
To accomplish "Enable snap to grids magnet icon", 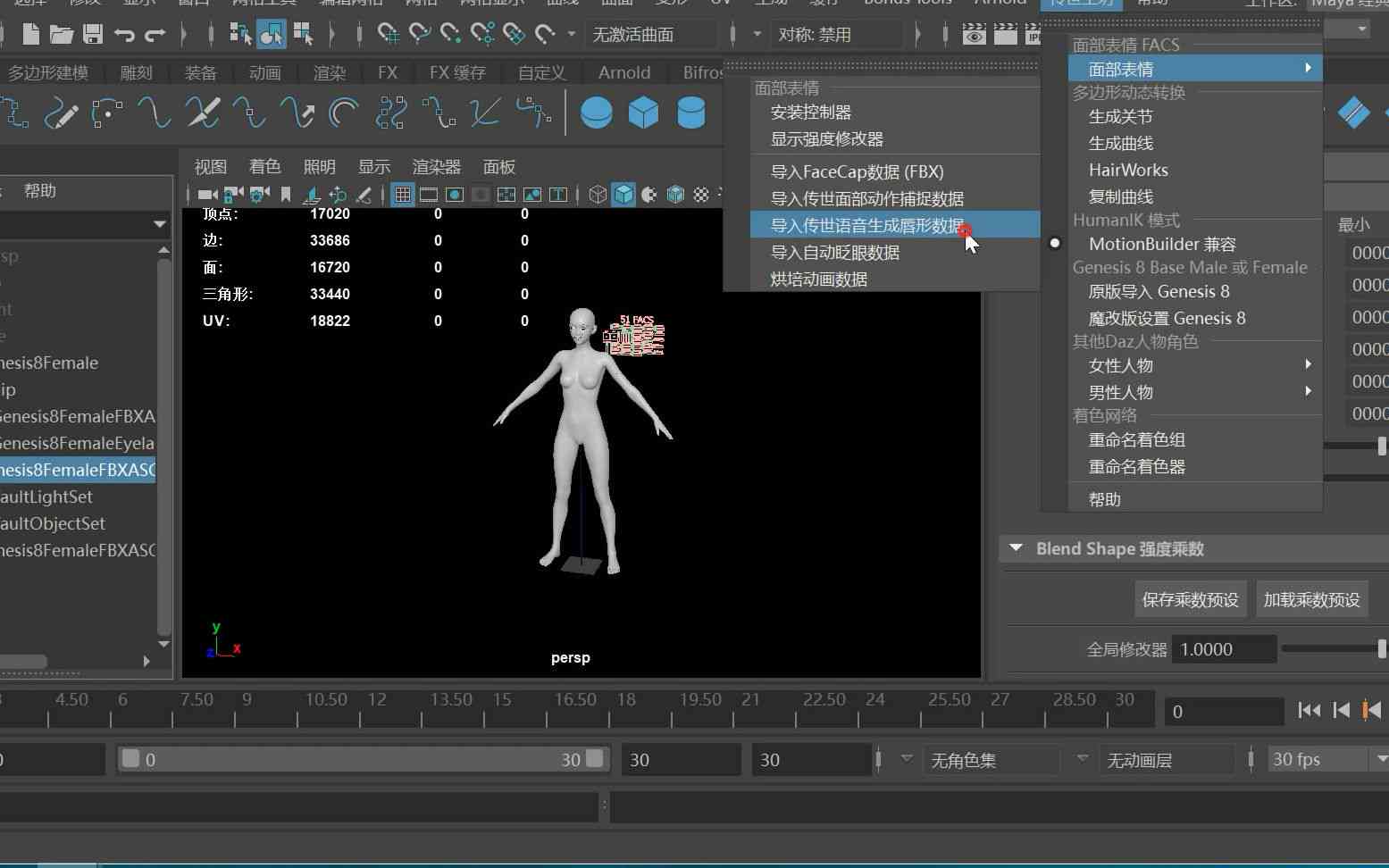I will click(388, 34).
